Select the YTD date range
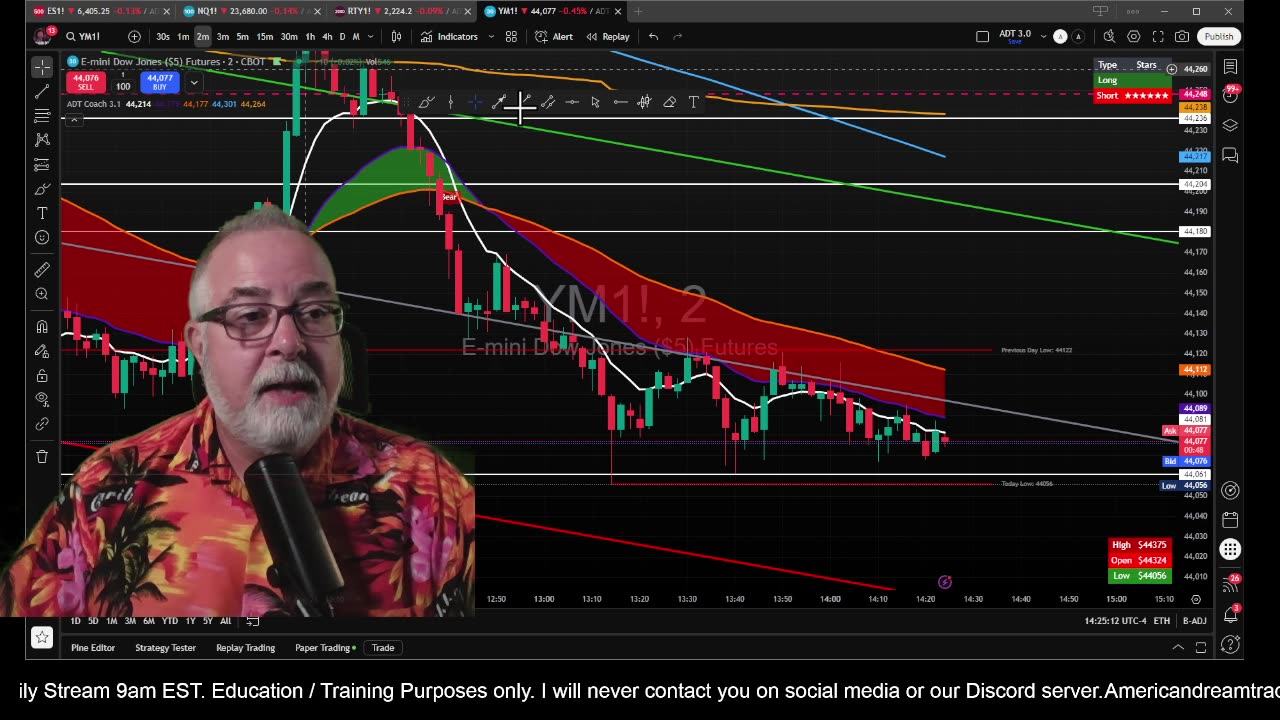 click(x=169, y=621)
